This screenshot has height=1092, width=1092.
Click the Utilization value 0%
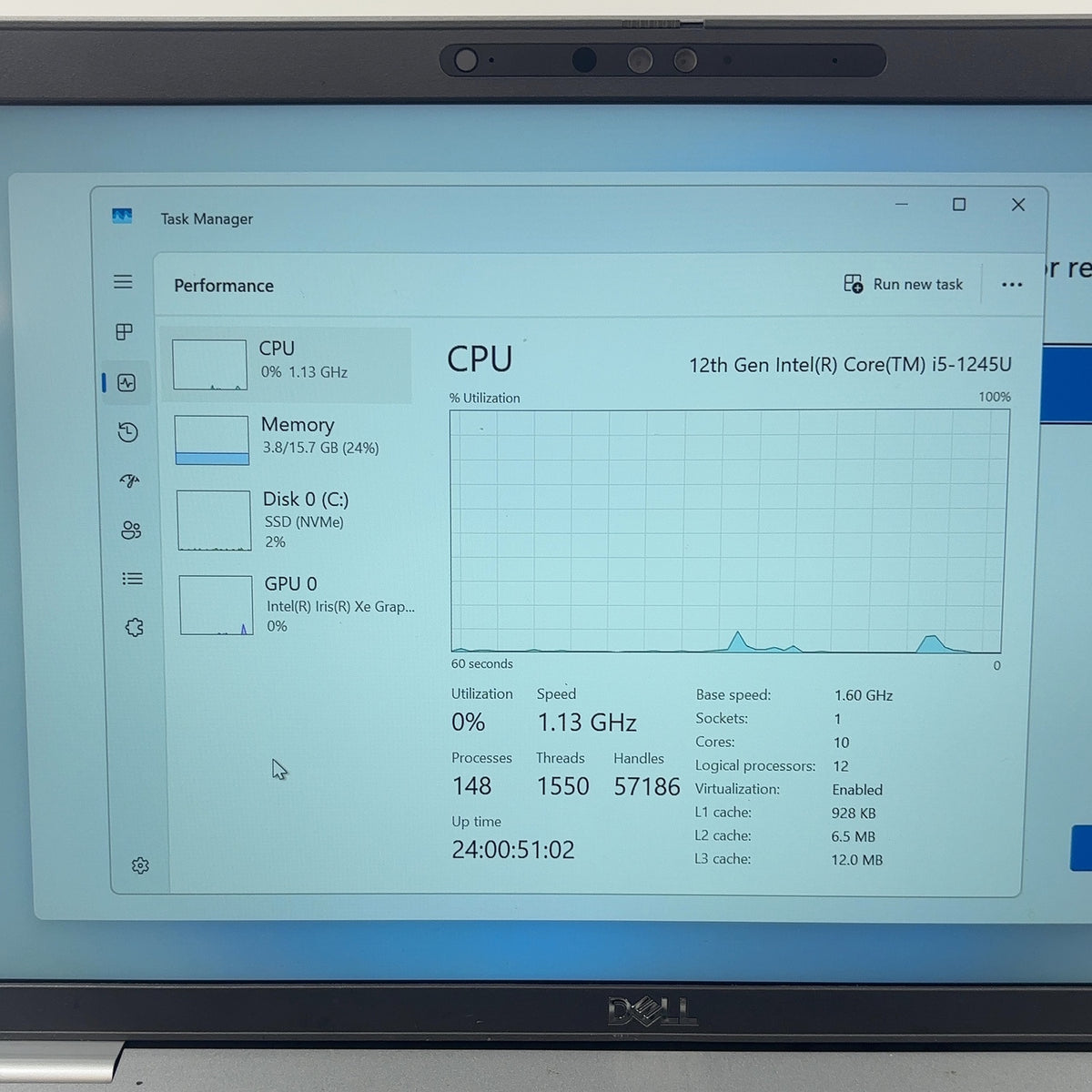click(x=468, y=723)
